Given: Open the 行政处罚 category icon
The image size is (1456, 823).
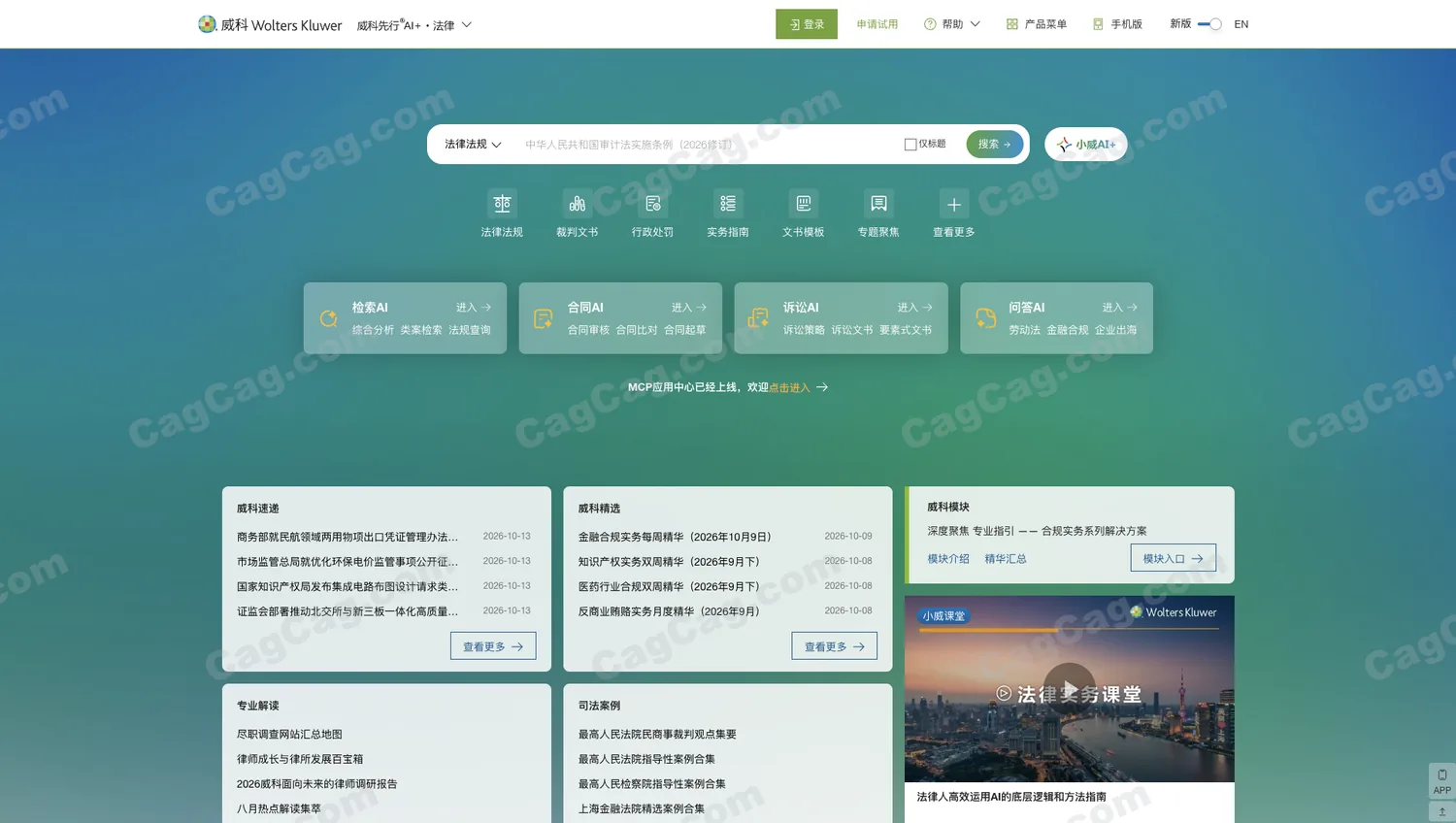Looking at the screenshot, I should 652,204.
